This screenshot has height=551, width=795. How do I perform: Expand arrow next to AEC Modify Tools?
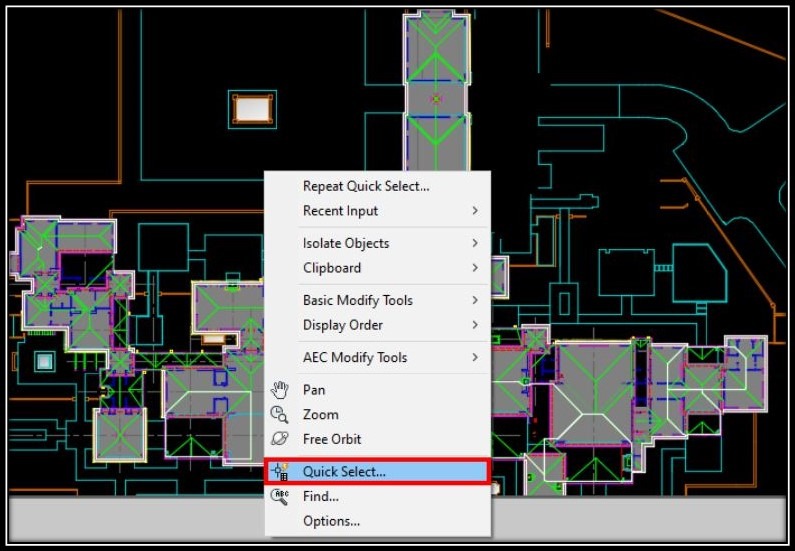click(x=475, y=357)
